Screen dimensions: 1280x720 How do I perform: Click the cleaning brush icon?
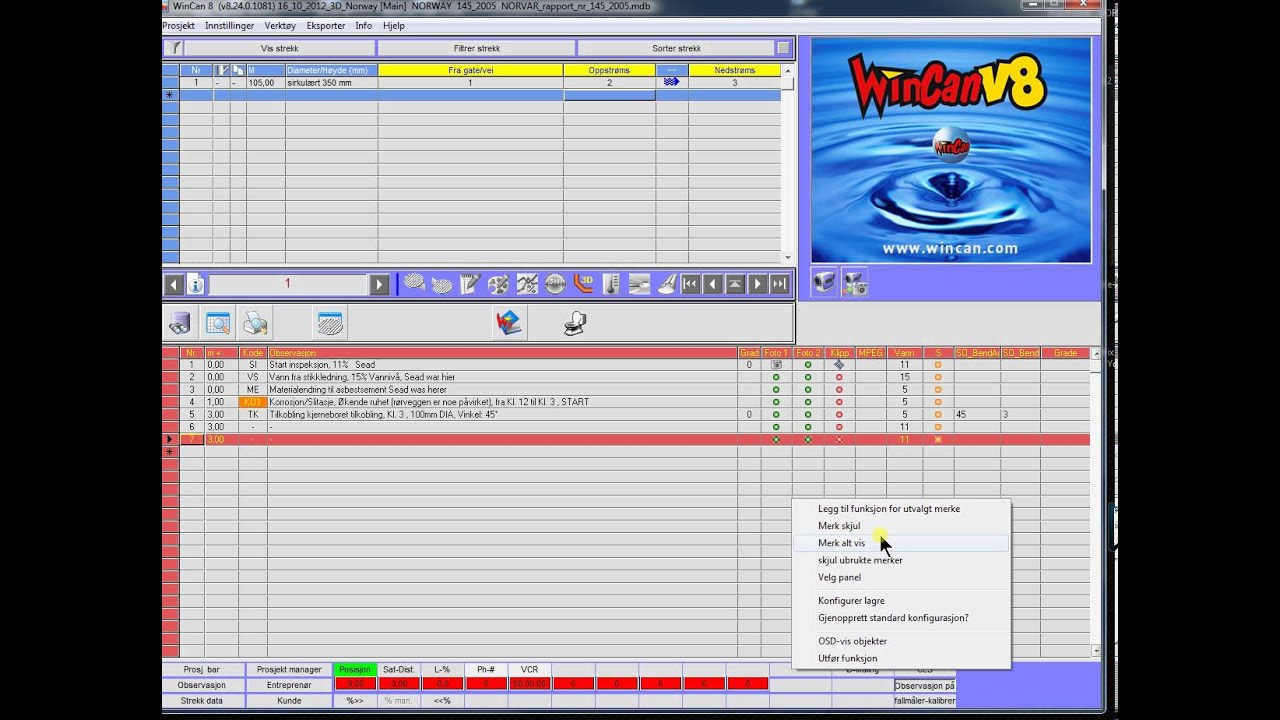667,285
